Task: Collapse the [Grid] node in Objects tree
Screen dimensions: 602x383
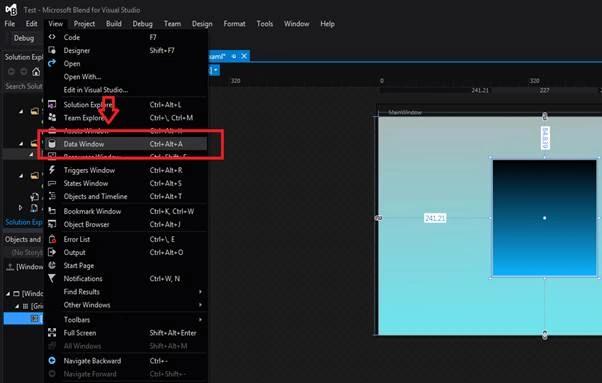Action: pyautogui.click(x=17, y=306)
